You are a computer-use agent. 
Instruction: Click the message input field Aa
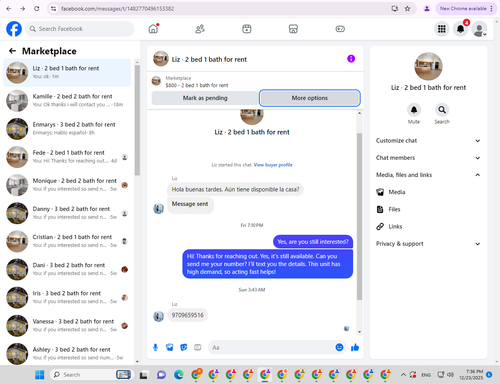(x=272, y=348)
